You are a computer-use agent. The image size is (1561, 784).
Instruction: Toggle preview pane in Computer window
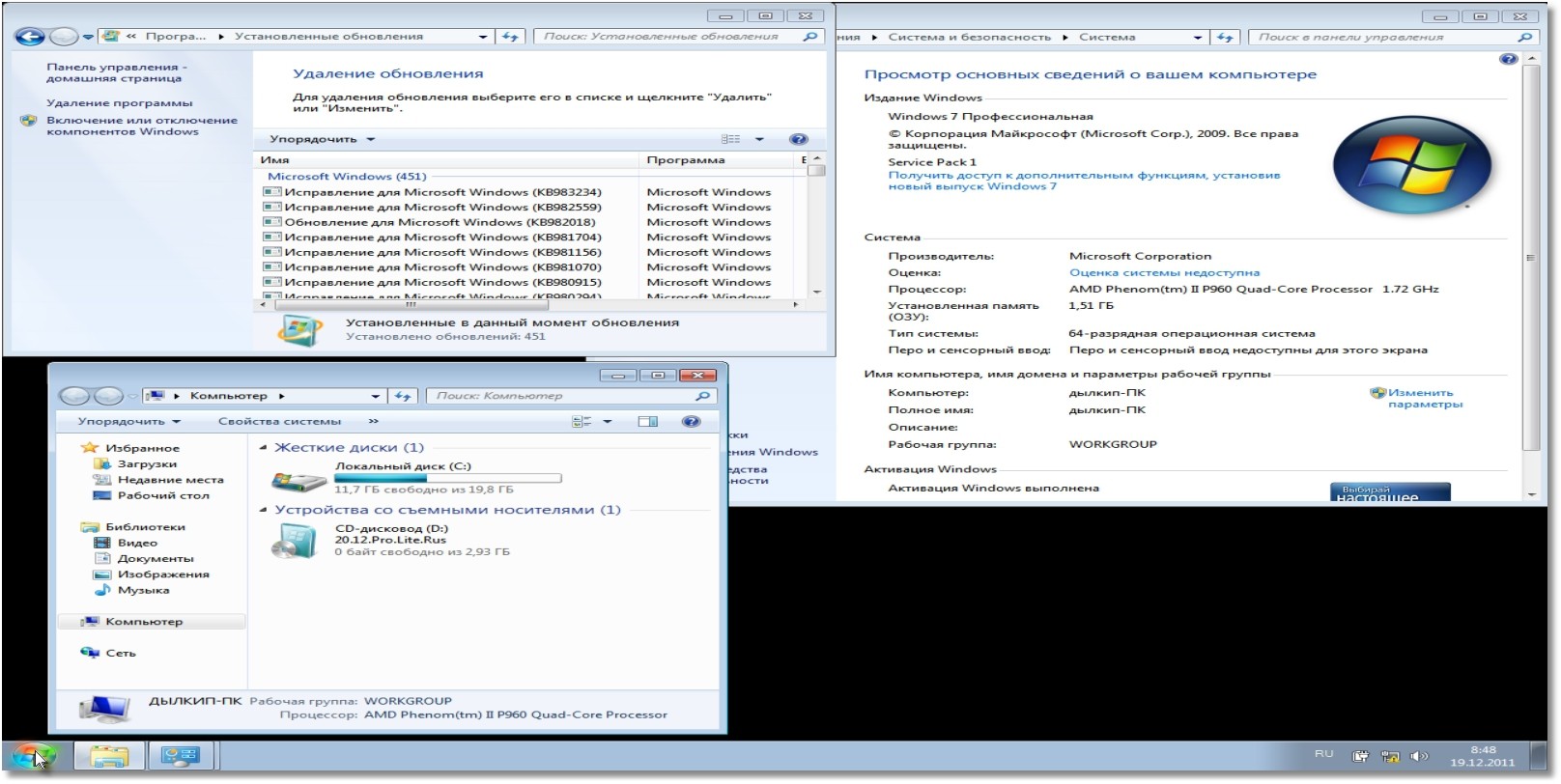[x=648, y=421]
